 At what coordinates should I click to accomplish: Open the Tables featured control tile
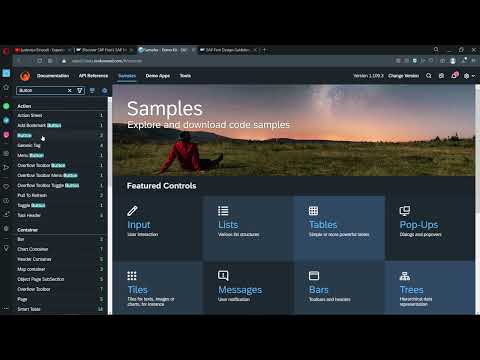(339, 228)
